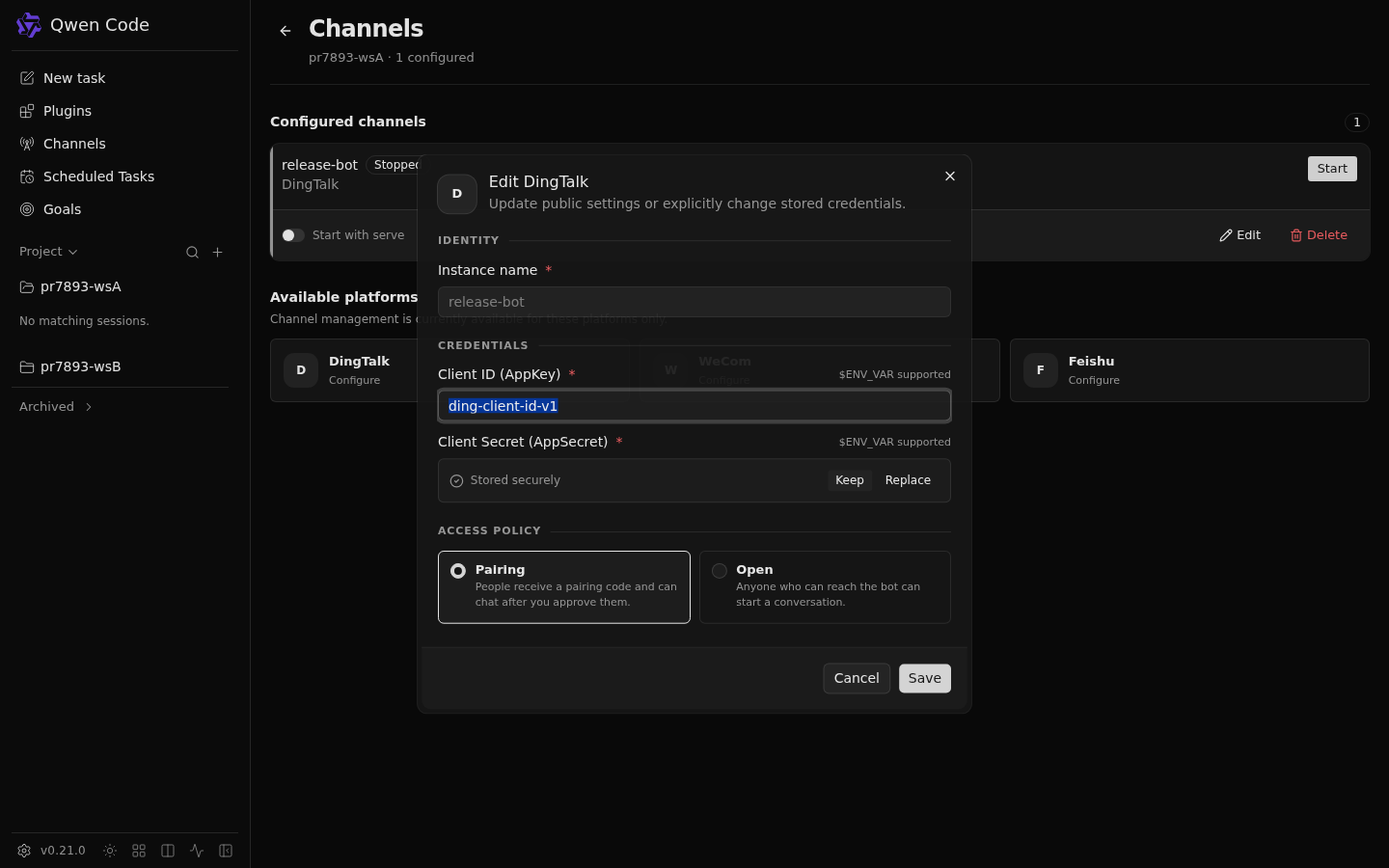Start the release-bot channel
Screen dimensions: 1389x868
coord(1332,169)
